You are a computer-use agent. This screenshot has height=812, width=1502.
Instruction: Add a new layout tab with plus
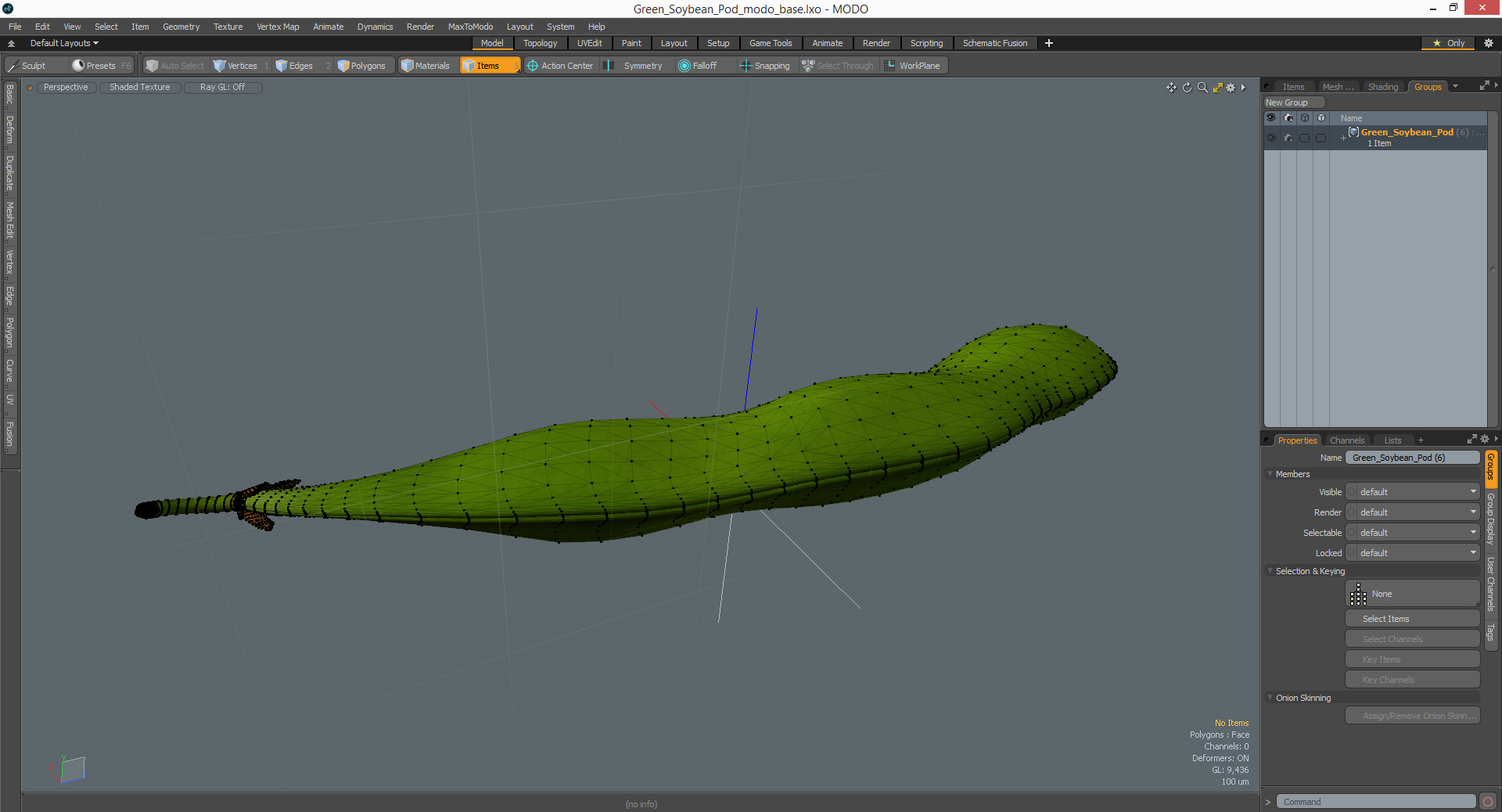coord(1048,43)
